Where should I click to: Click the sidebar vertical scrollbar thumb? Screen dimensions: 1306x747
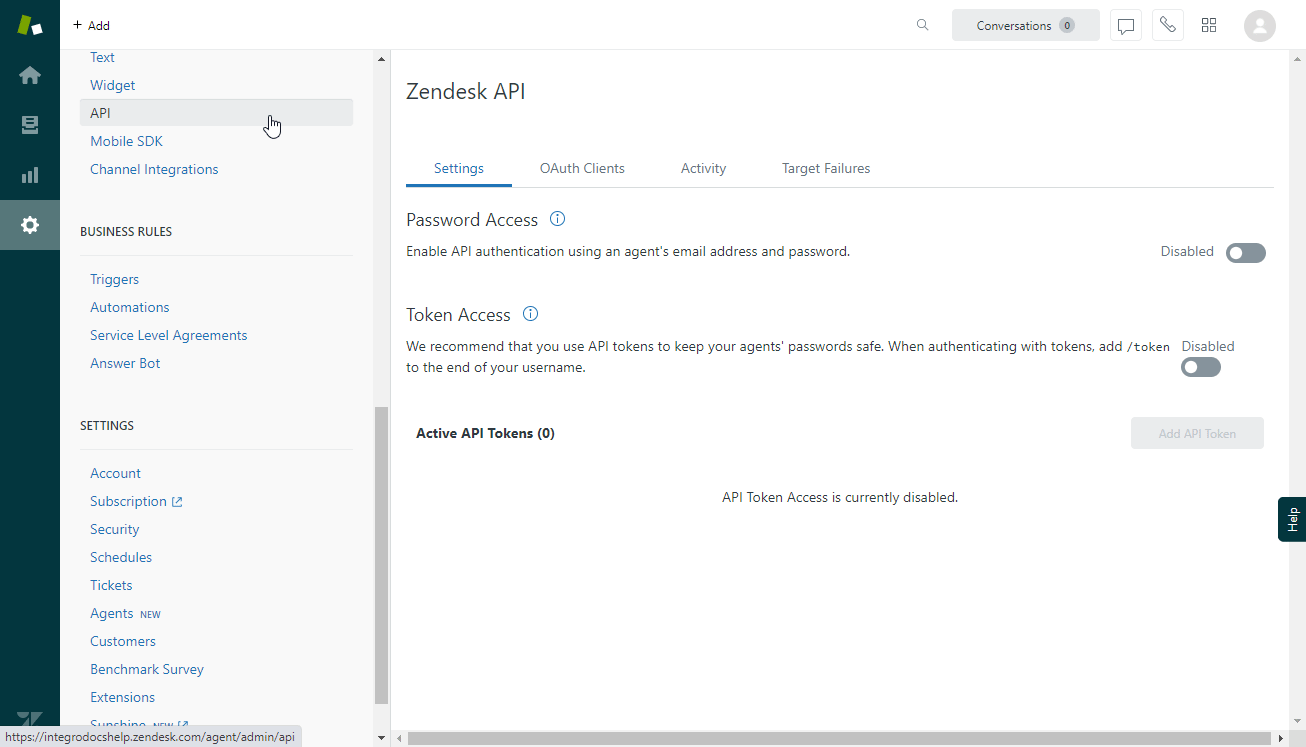coord(381,556)
